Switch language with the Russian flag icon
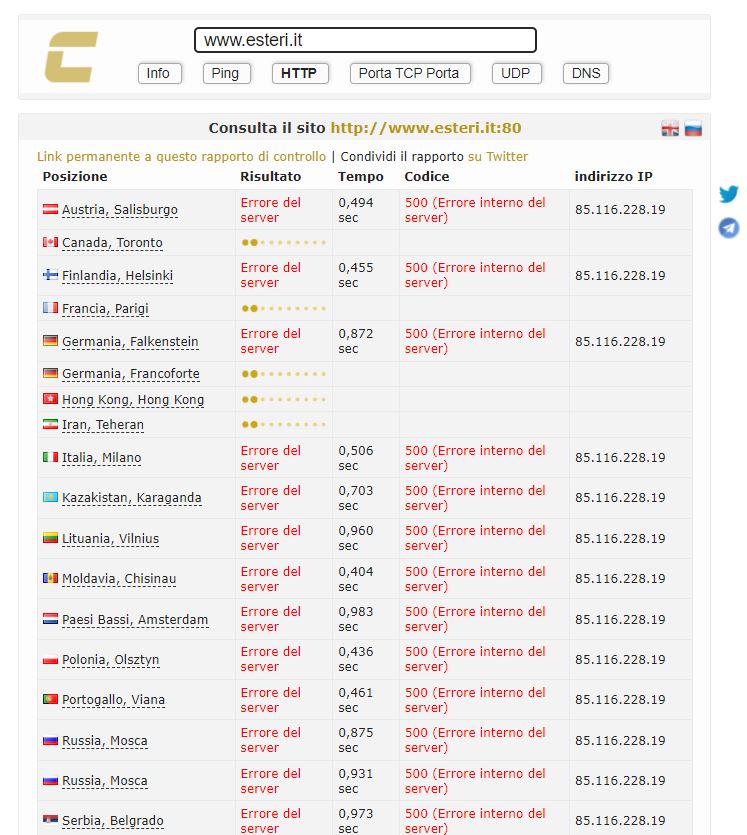 (x=693, y=128)
